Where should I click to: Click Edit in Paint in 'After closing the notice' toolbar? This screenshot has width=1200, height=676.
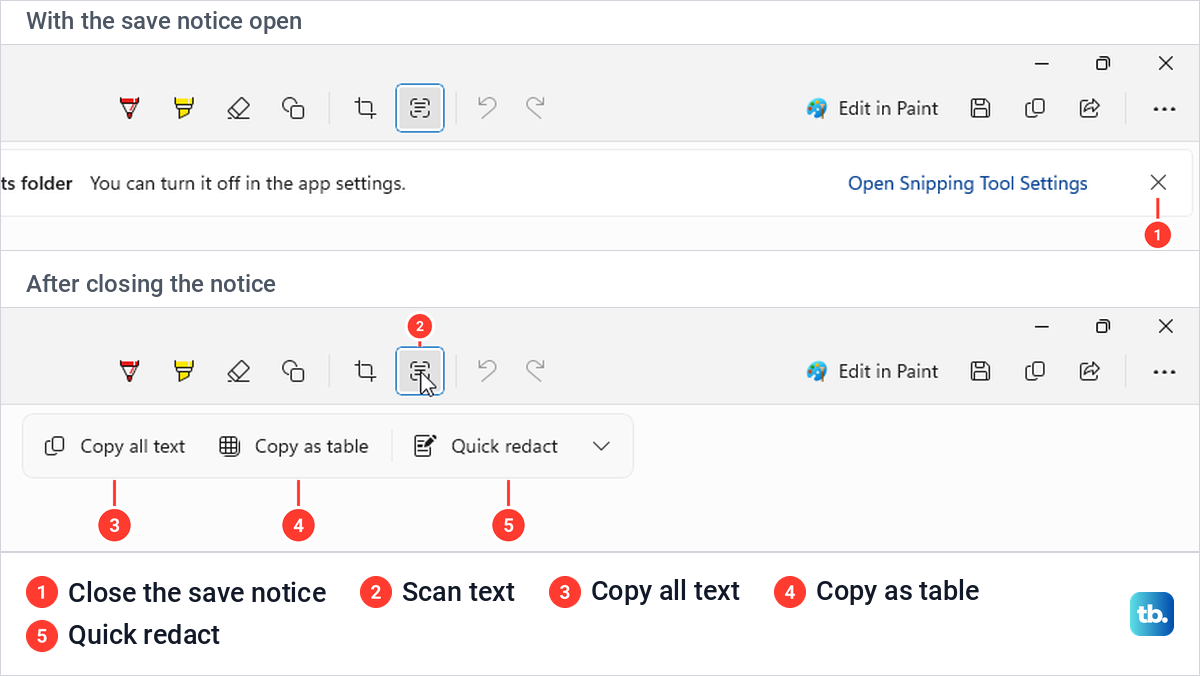pyautogui.click(x=872, y=371)
